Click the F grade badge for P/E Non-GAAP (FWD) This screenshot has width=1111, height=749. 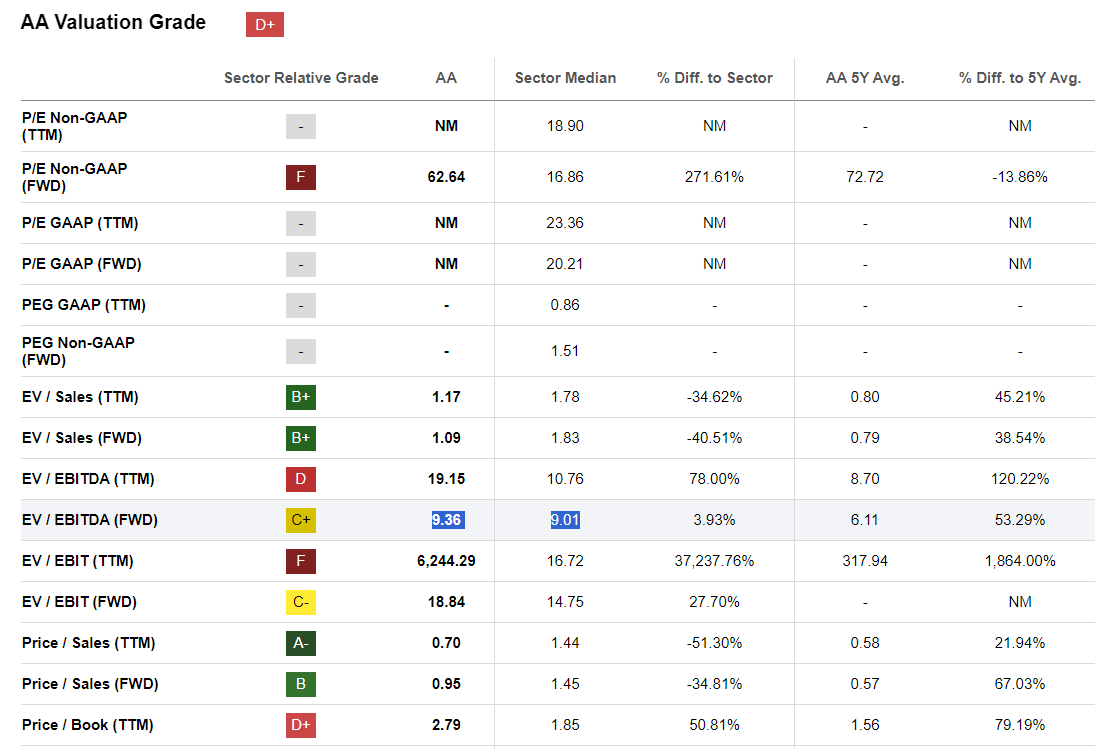click(x=300, y=177)
